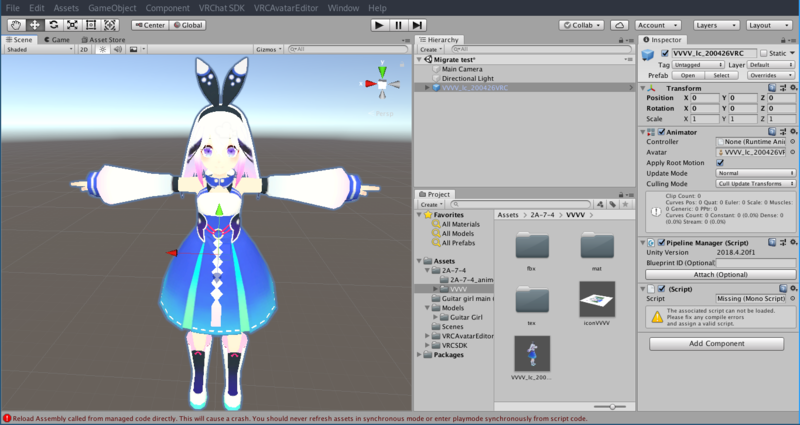The height and width of the screenshot is (425, 800).
Task: Click the Project favorites star icon
Action: (x=626, y=204)
